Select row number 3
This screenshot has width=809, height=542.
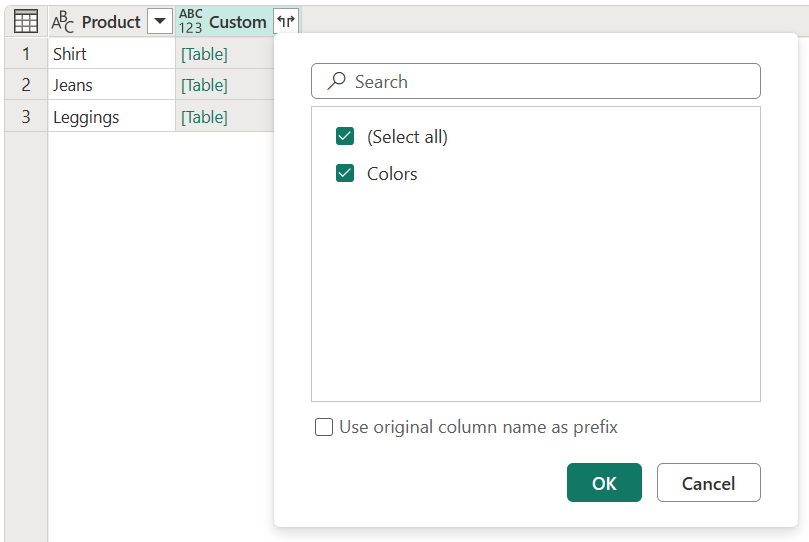tap(26, 117)
